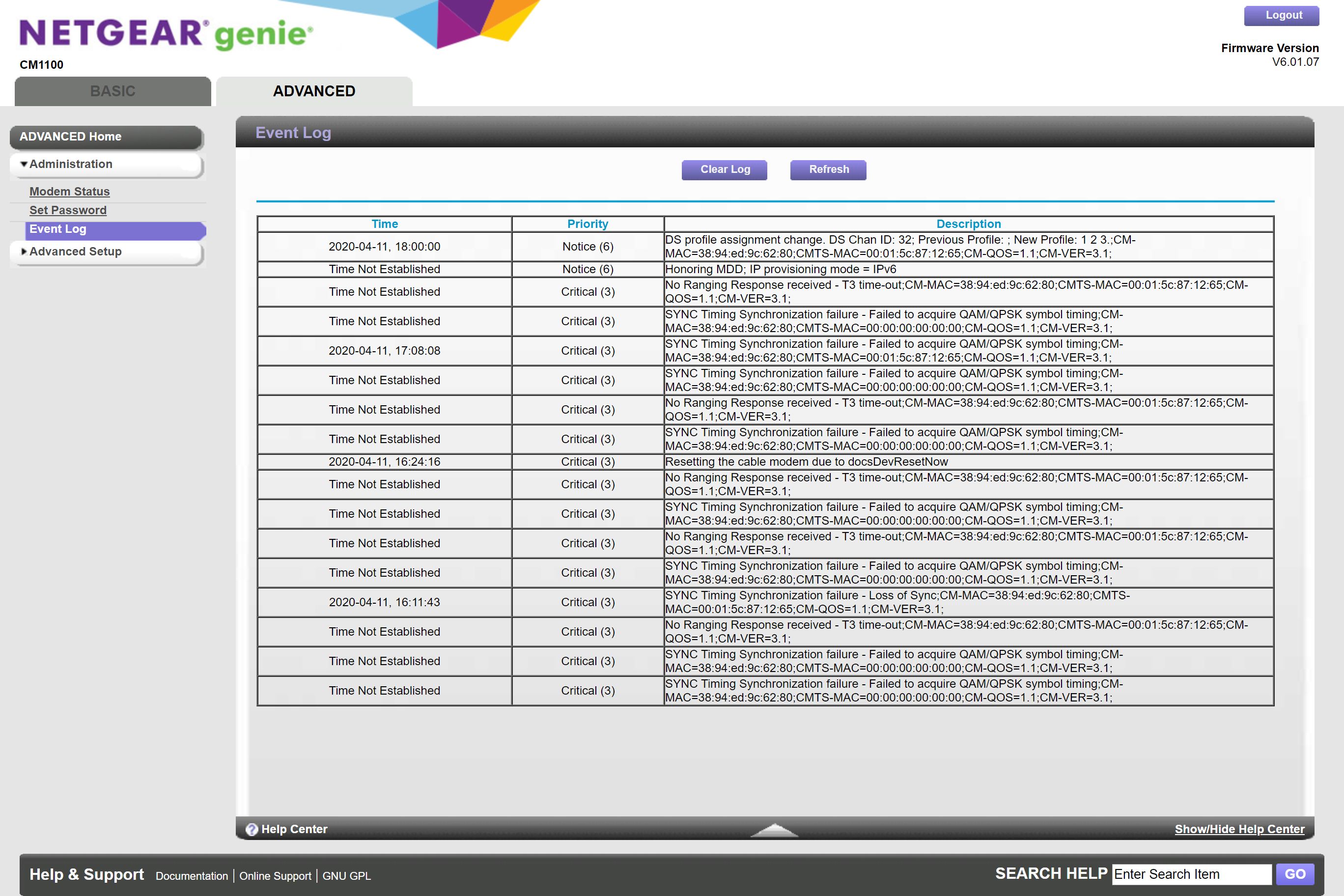Open the Modem Status page
This screenshot has height=896, width=1344.
click(x=69, y=192)
